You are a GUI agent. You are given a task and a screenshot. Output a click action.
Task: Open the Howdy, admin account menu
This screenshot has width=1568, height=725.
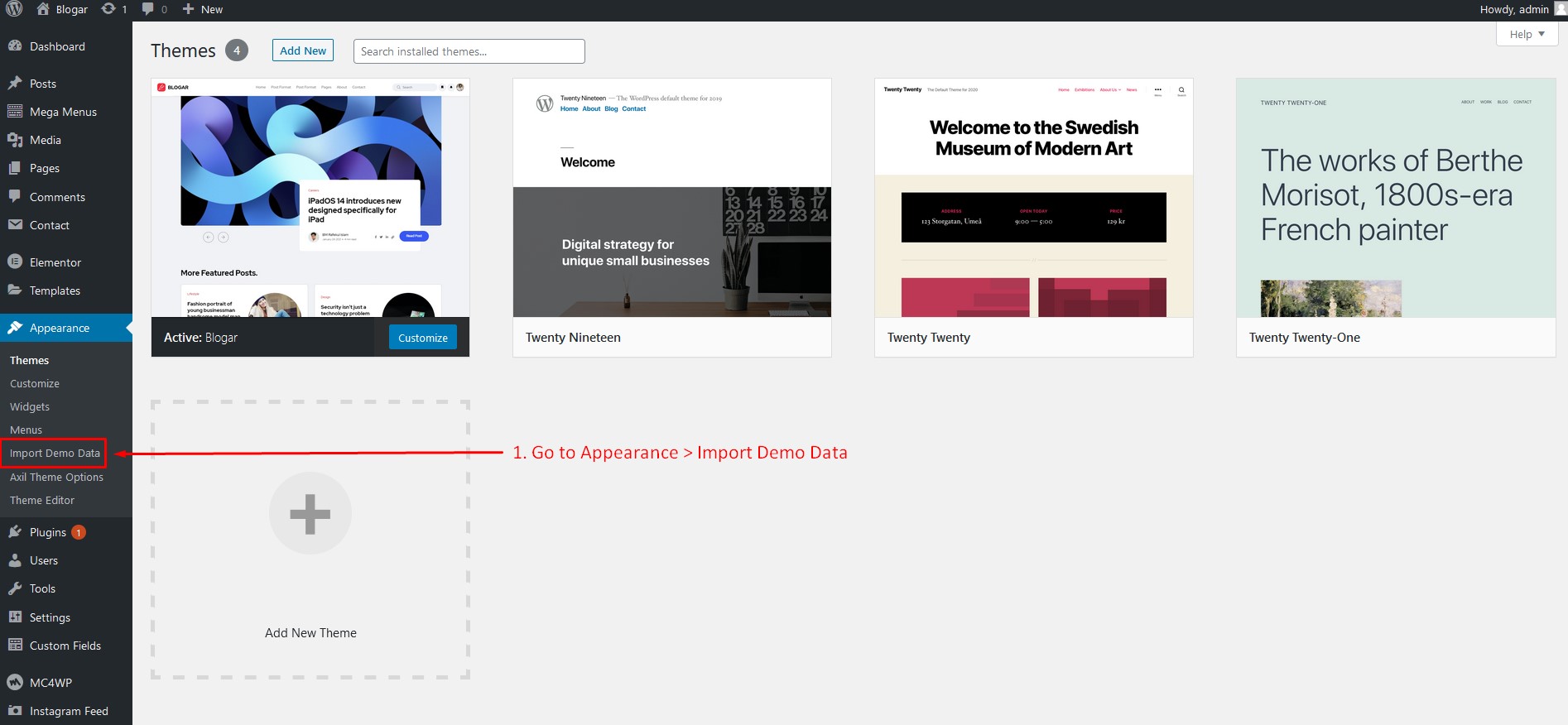pyautogui.click(x=1514, y=9)
